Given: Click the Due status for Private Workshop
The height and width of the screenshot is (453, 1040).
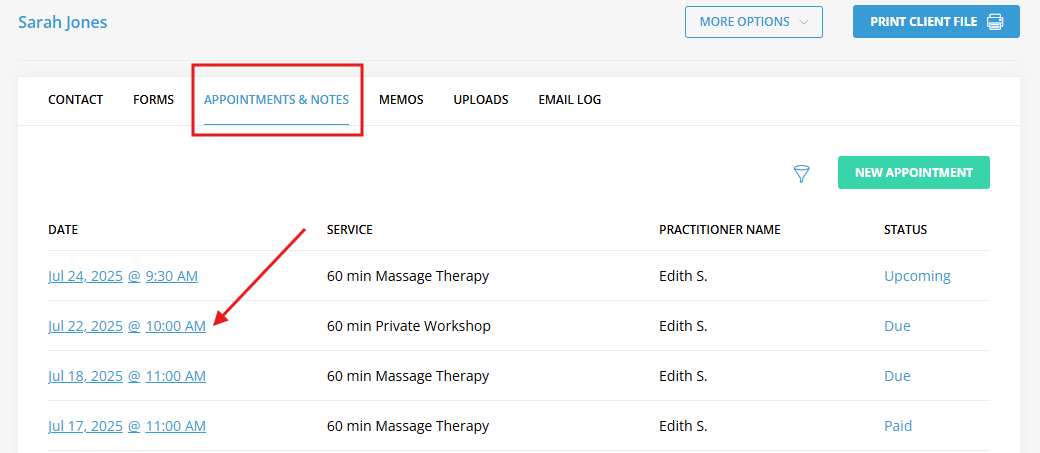Looking at the screenshot, I should point(897,326).
